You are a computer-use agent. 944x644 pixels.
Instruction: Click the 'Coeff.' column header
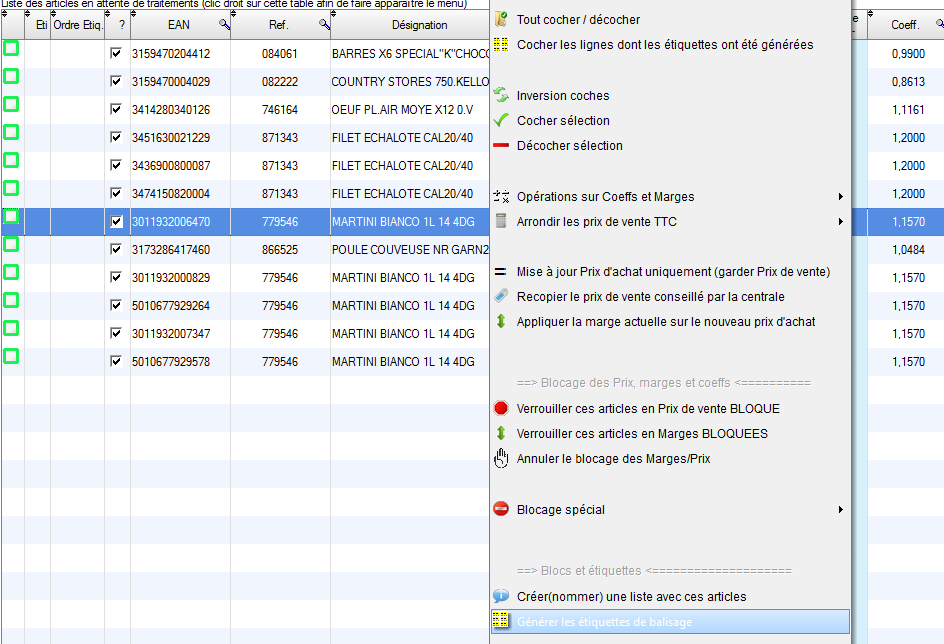pyautogui.click(x=905, y=25)
